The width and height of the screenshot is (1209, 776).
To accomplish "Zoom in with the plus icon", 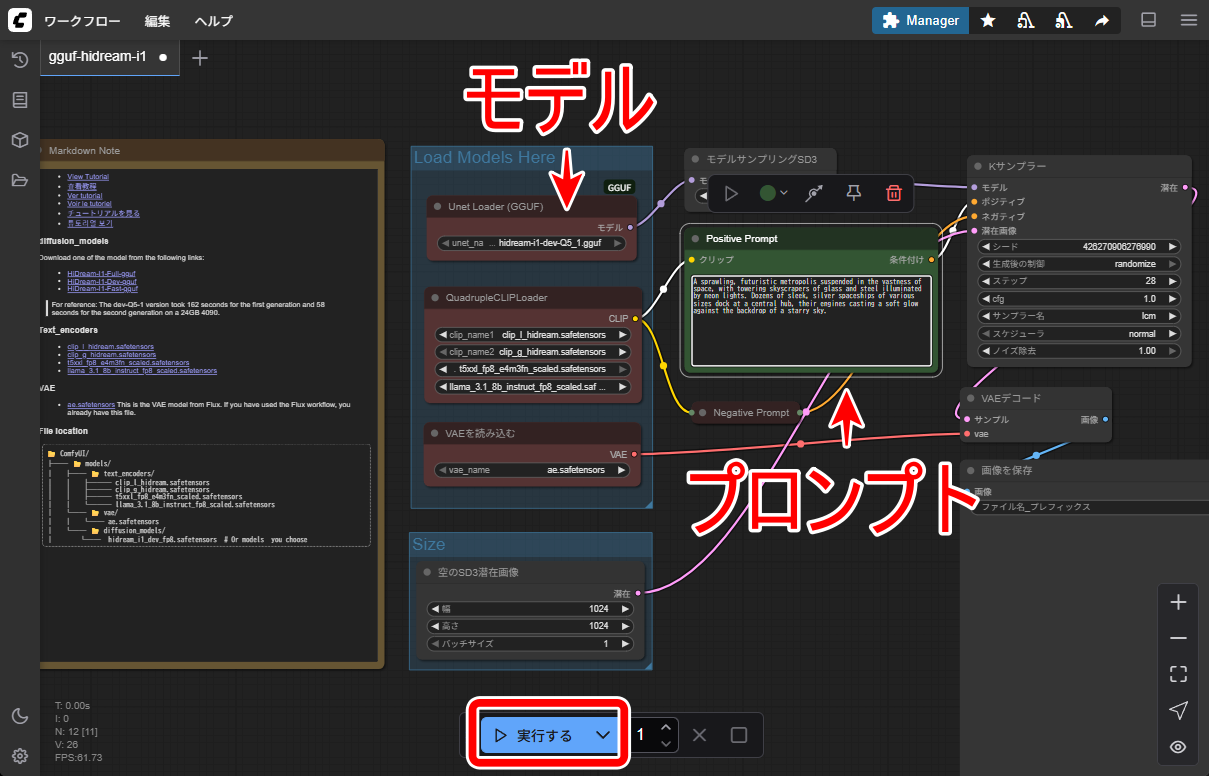I will tap(1178, 602).
